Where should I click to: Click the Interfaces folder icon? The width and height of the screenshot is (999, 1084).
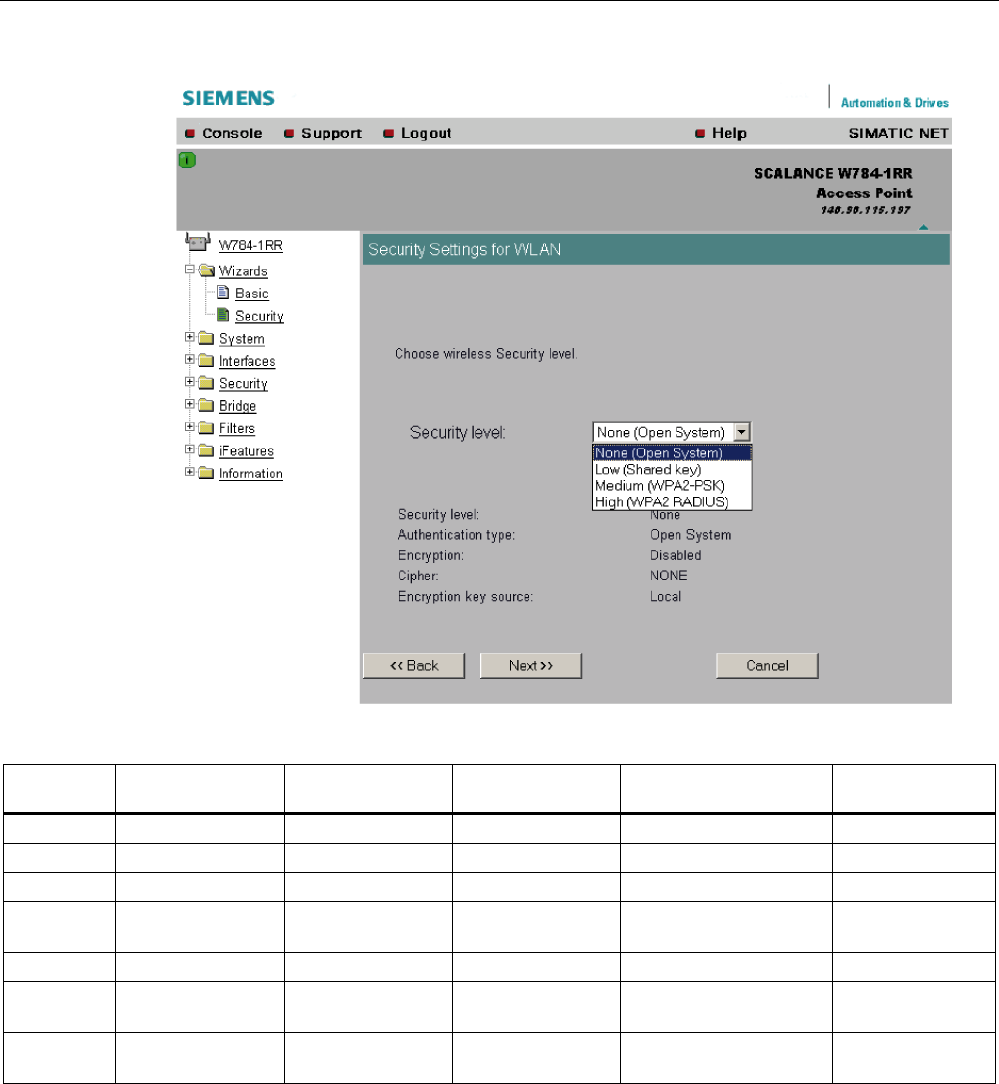point(206,360)
